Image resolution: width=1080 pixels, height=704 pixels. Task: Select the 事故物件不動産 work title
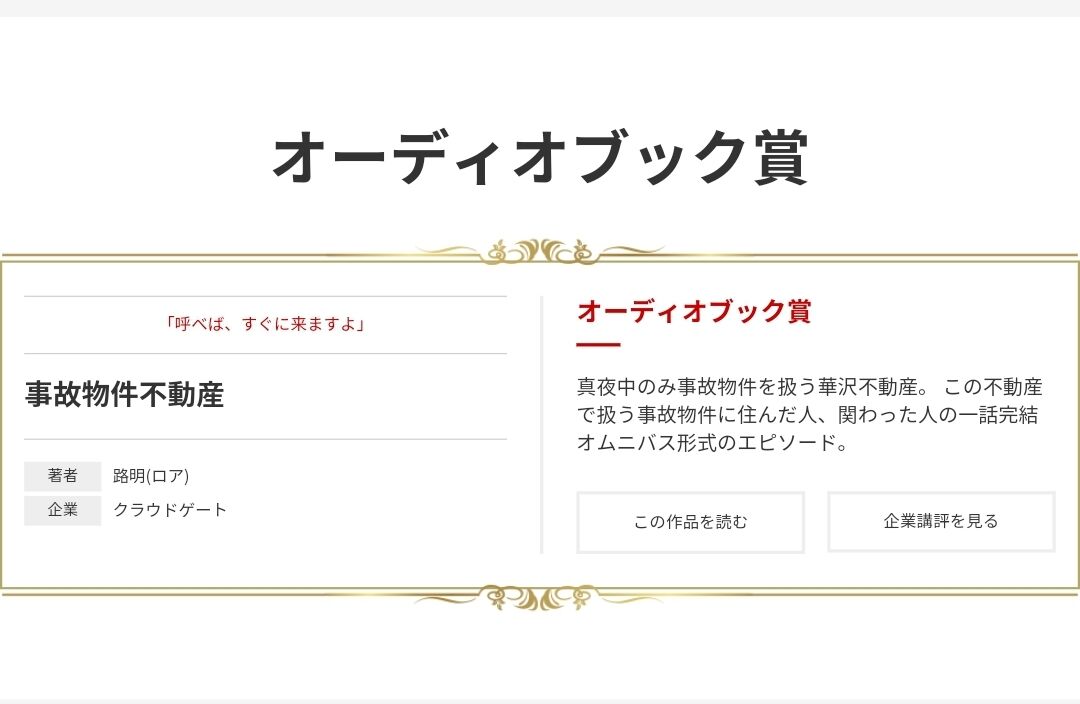tap(125, 395)
